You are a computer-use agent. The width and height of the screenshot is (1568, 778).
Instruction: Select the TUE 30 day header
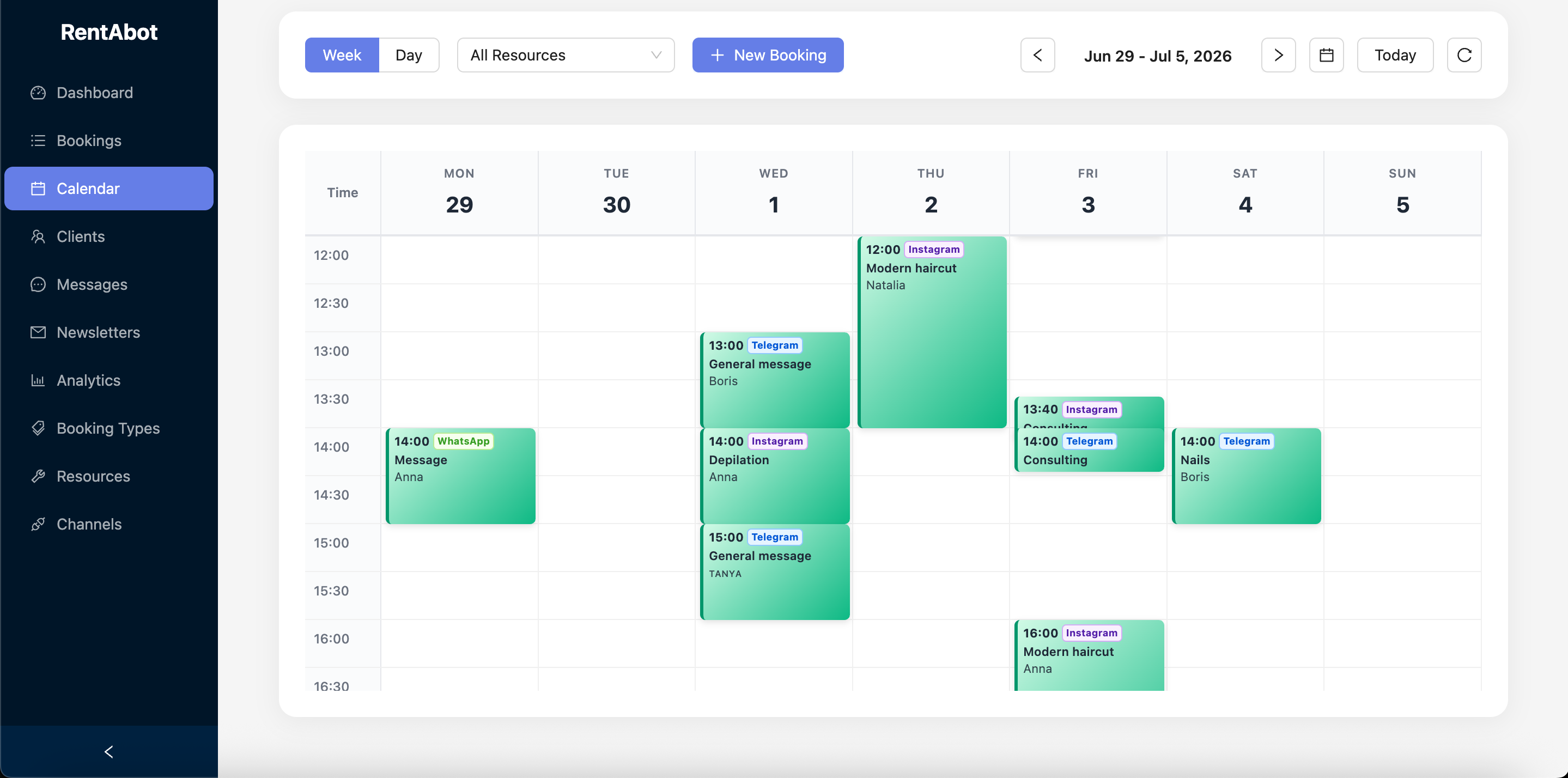[617, 192]
